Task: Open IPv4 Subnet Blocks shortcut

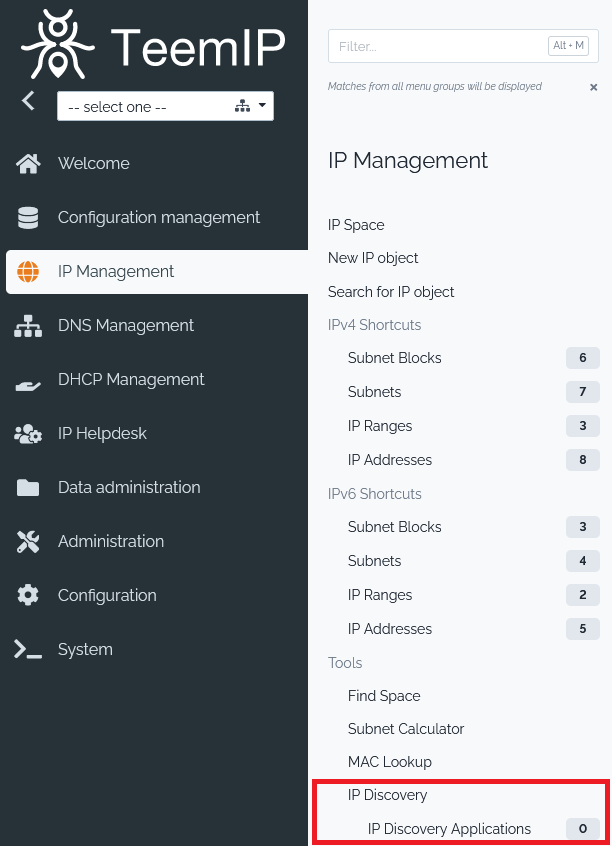Action: coord(394,358)
